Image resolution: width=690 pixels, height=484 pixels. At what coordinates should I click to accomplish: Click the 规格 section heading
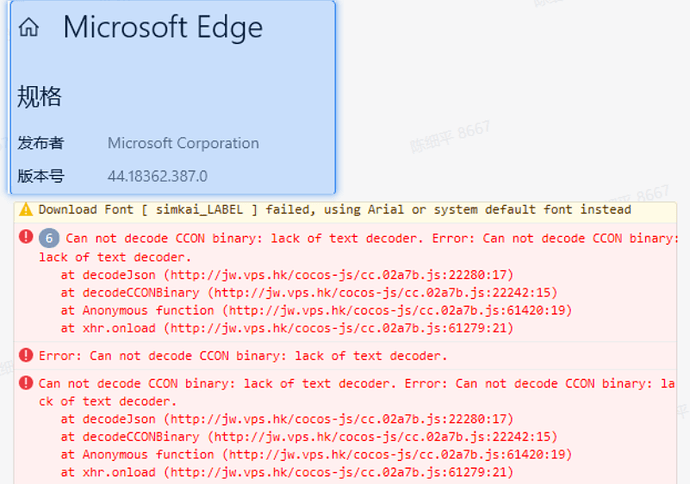40,97
